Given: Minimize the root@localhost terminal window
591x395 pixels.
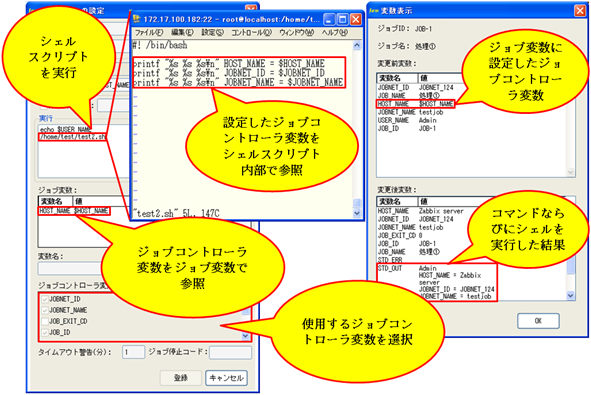Looking at the screenshot, I should (329, 19).
